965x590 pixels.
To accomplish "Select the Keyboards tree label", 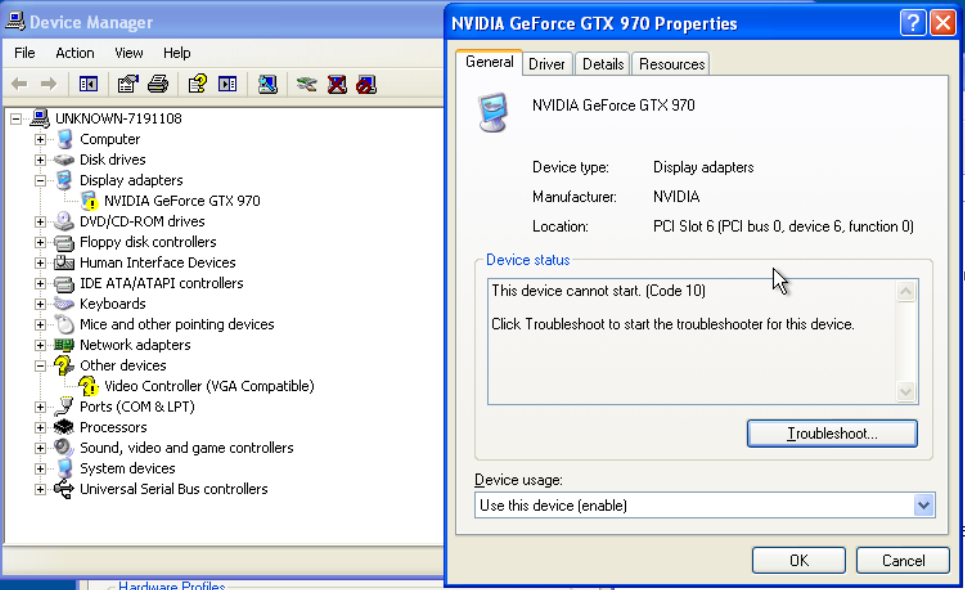I will tap(113, 304).
